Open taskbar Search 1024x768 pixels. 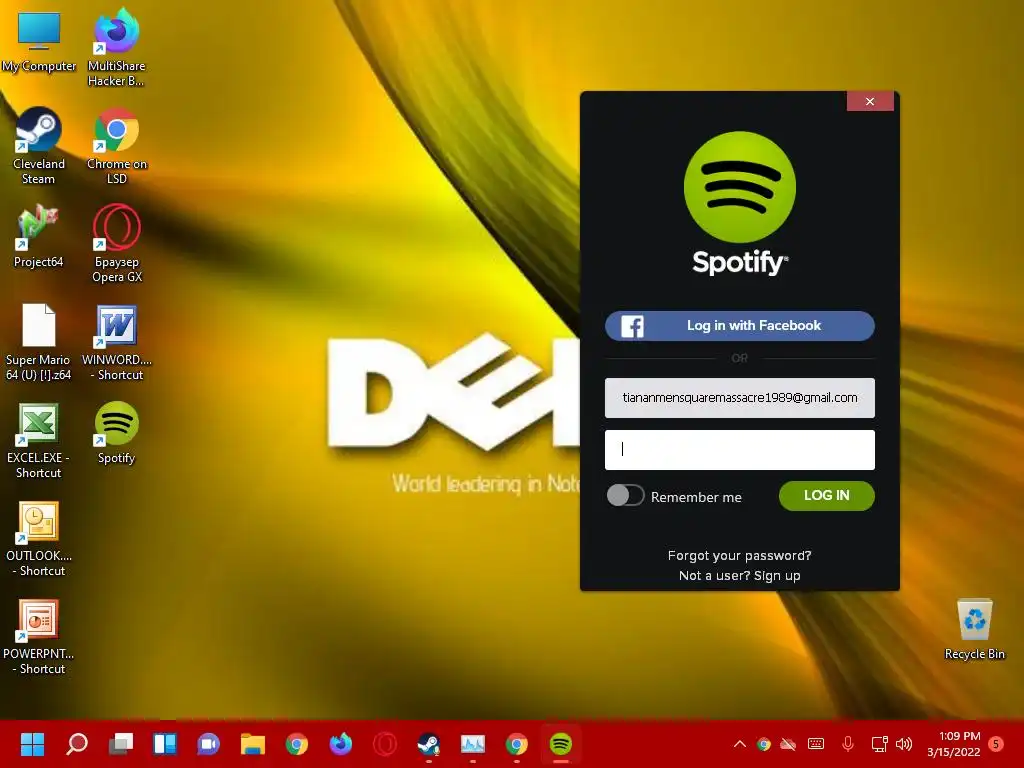(x=76, y=744)
